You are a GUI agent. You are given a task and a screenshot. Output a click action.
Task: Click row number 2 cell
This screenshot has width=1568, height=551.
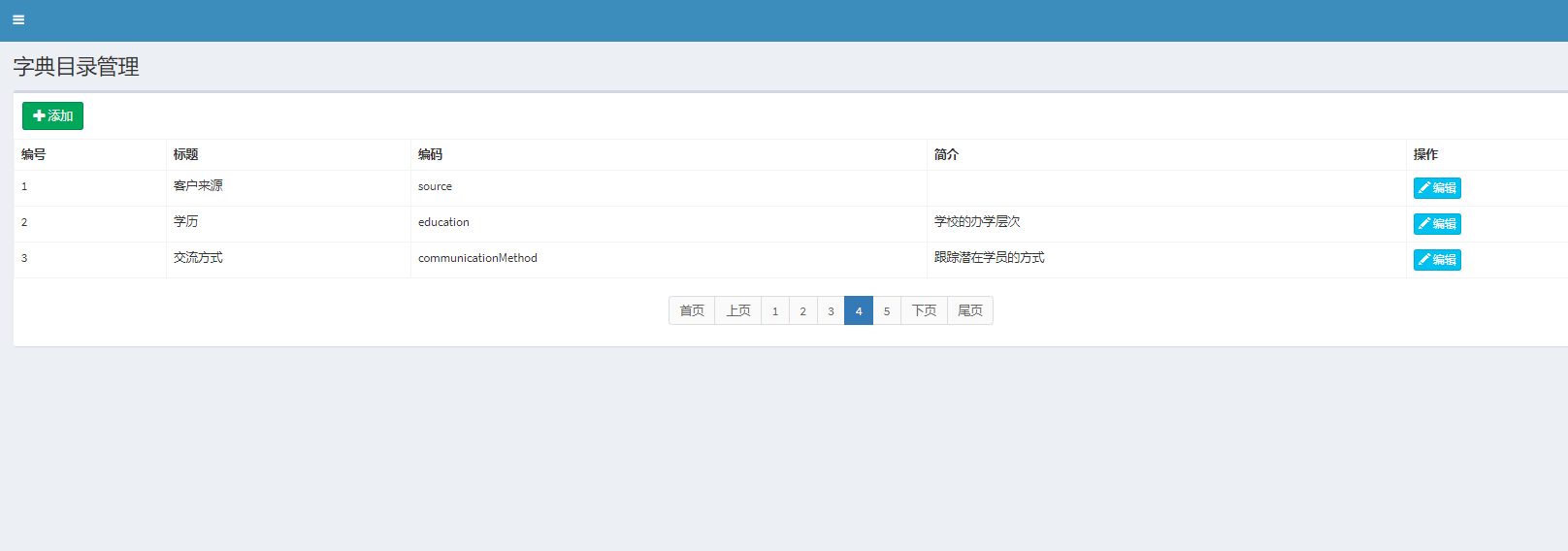pos(90,224)
